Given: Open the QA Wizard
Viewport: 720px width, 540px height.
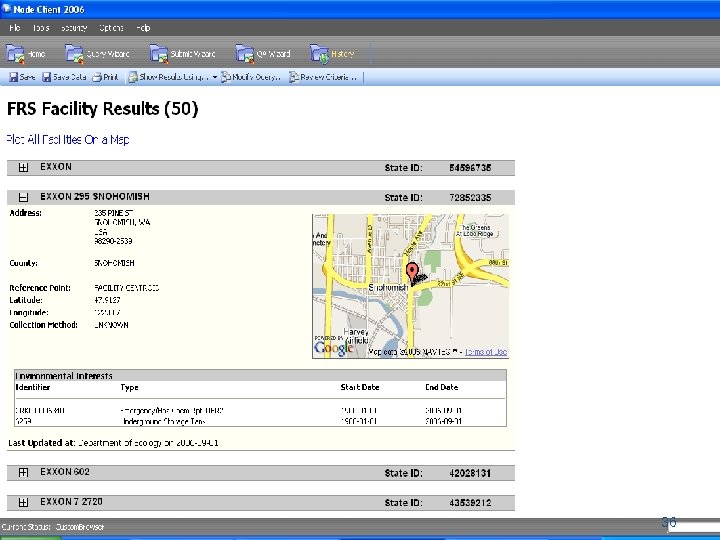Looking at the screenshot, I should [264, 53].
